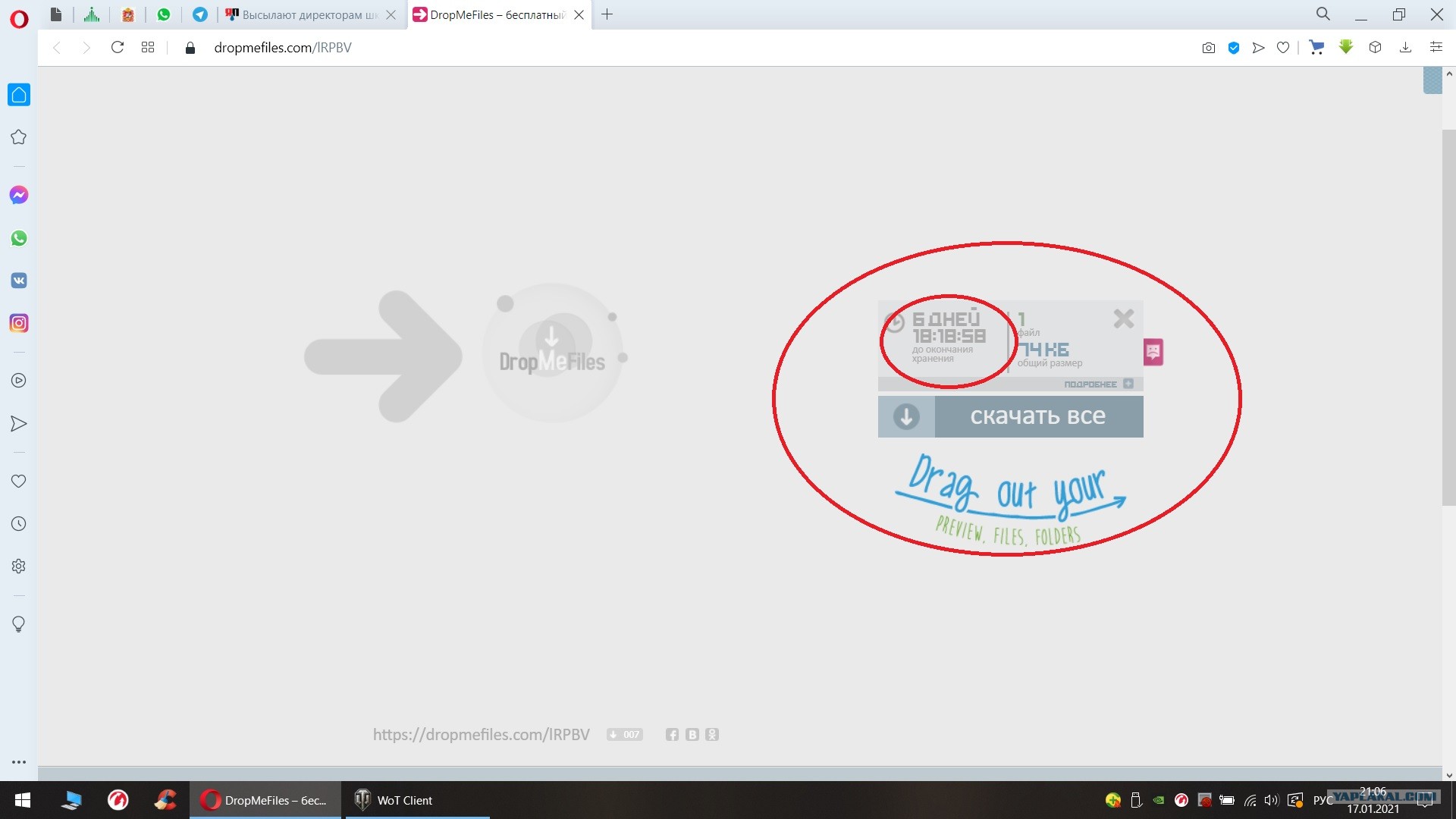This screenshot has width=1456, height=819.
Task: Open the cube extensions icon
Action: [x=1375, y=47]
